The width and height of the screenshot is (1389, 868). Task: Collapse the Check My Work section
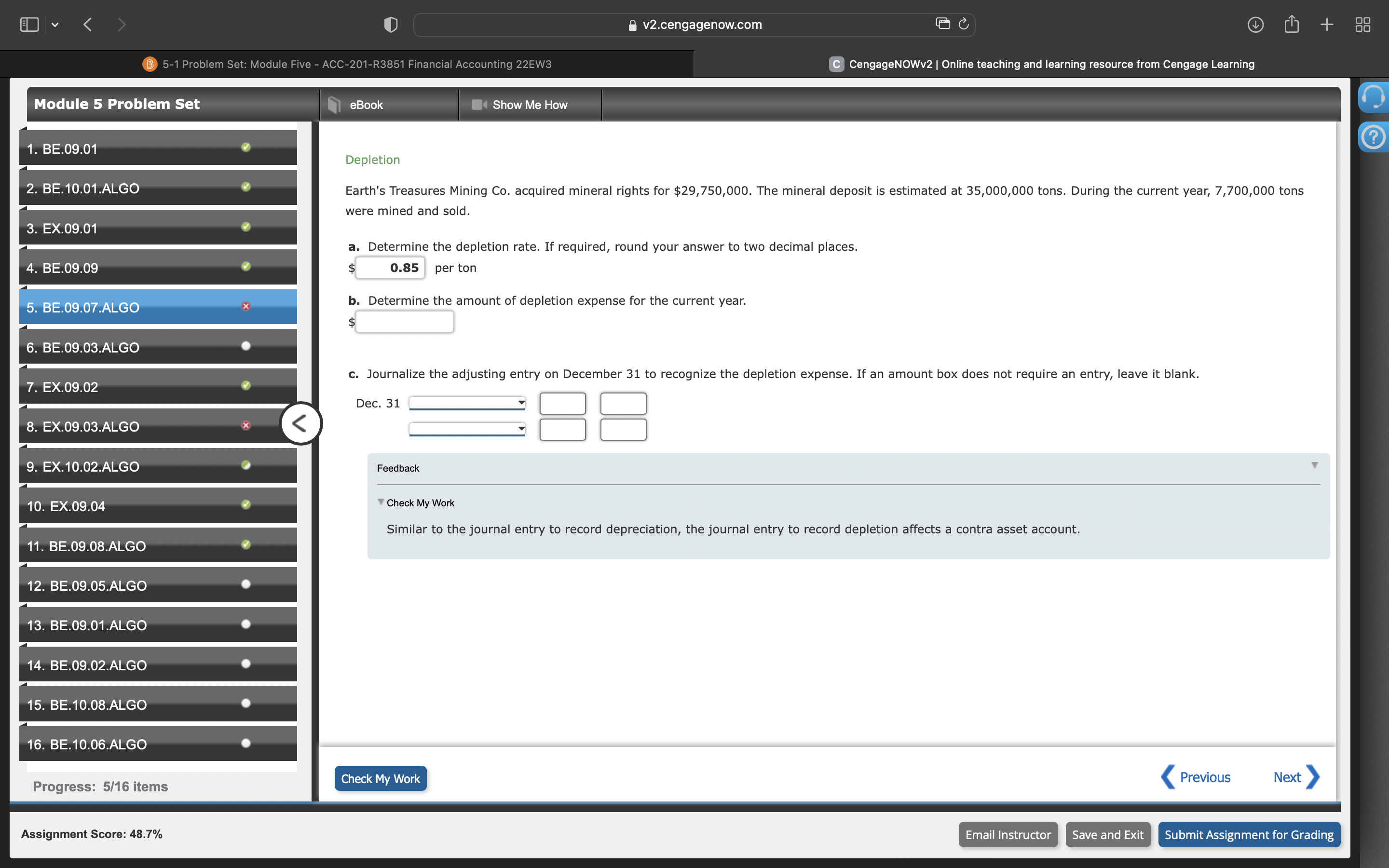(x=380, y=502)
